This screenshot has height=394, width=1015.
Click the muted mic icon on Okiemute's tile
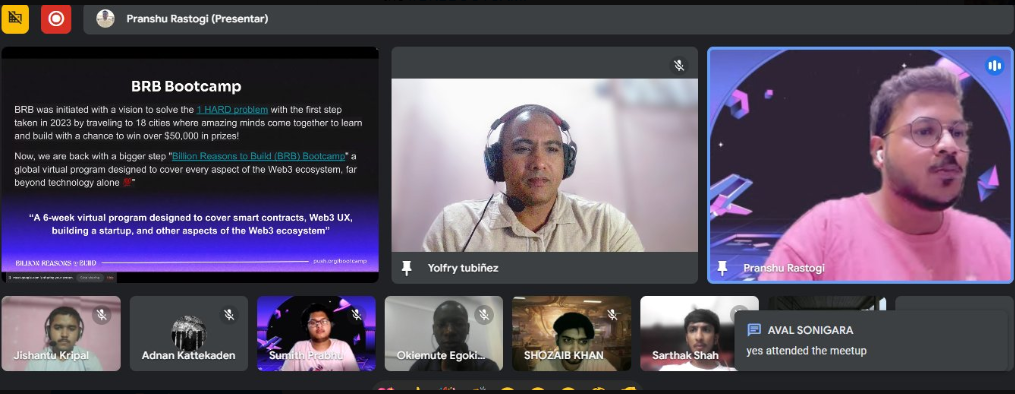point(484,315)
